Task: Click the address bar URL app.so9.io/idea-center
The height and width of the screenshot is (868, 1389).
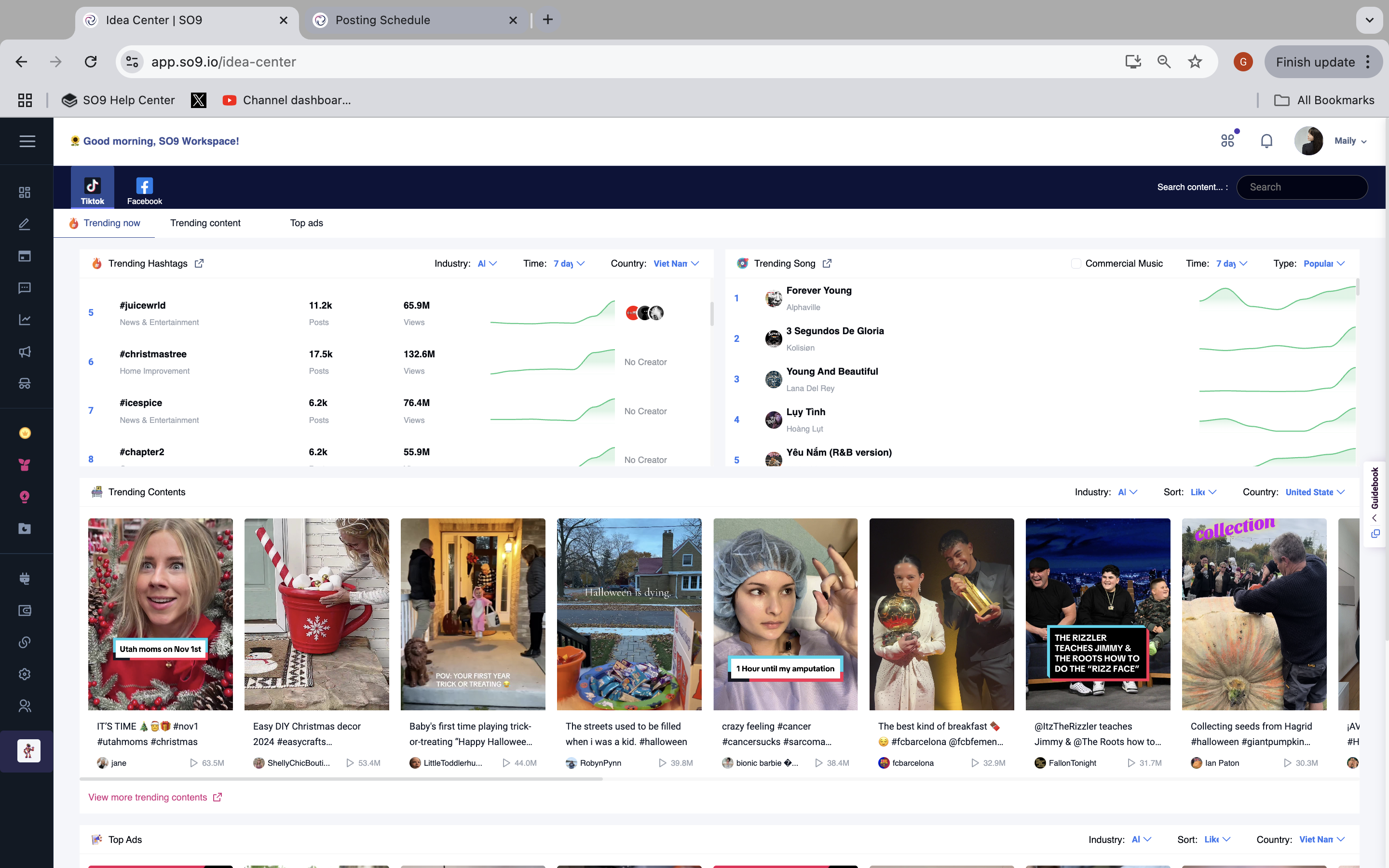Action: tap(223, 62)
